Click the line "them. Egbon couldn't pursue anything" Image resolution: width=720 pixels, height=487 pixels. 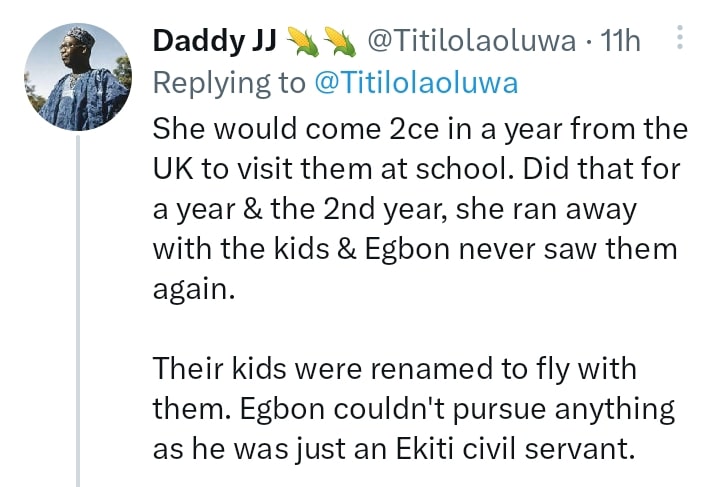coord(413,409)
